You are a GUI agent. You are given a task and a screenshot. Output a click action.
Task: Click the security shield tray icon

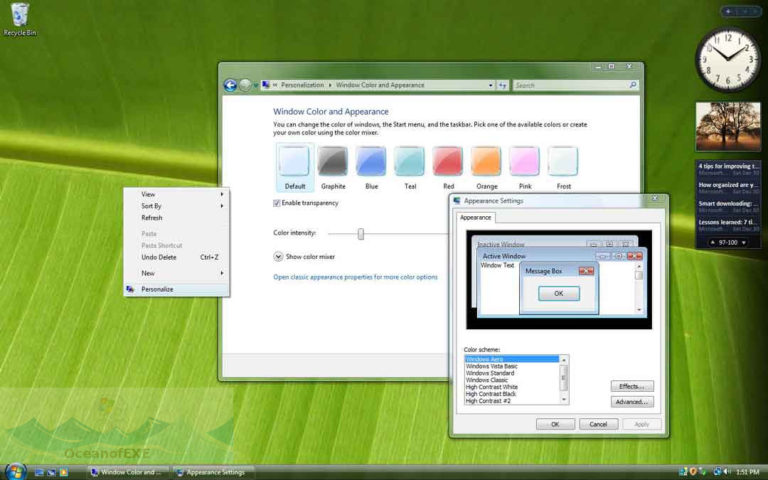click(x=693, y=472)
